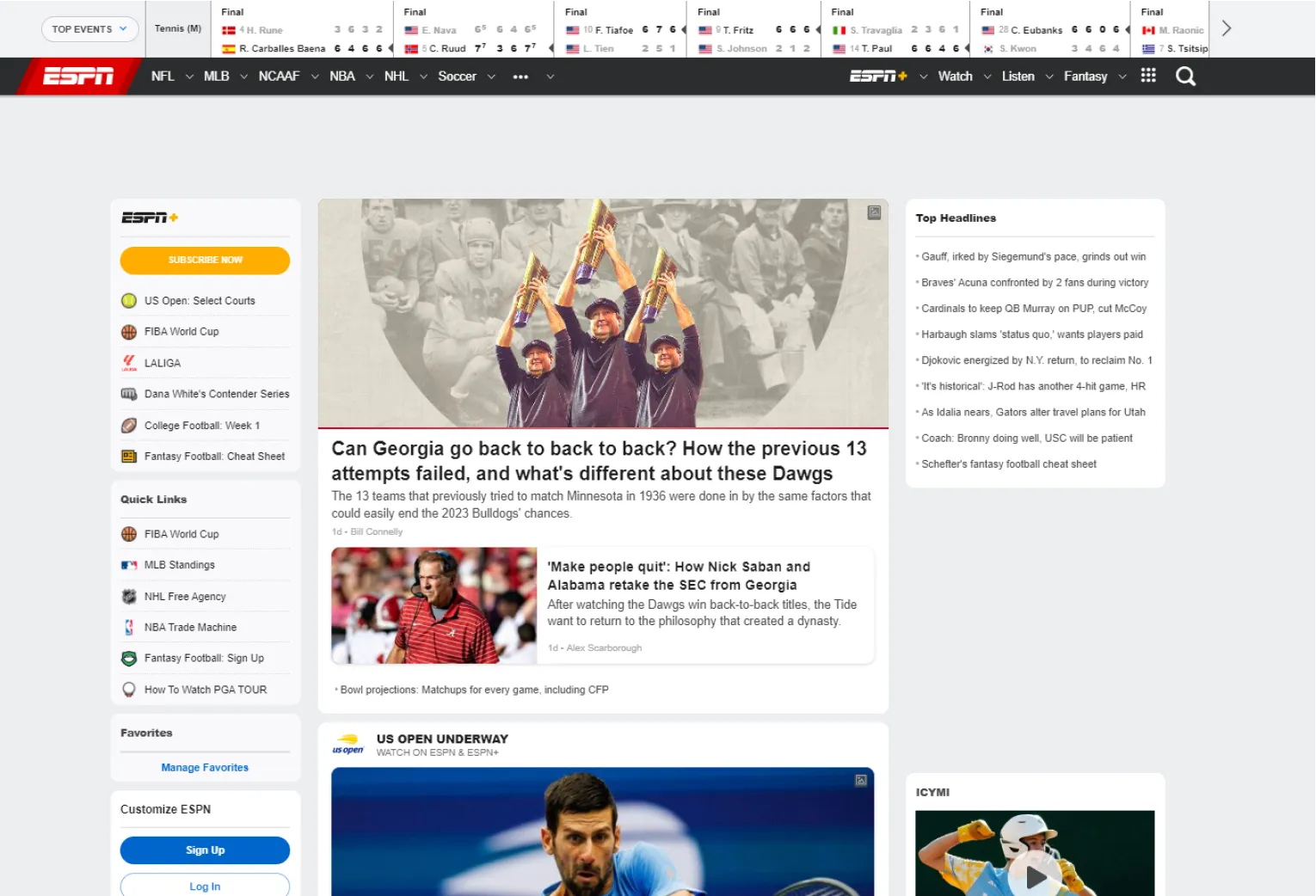Expand the NHL menu chevron

[423, 77]
